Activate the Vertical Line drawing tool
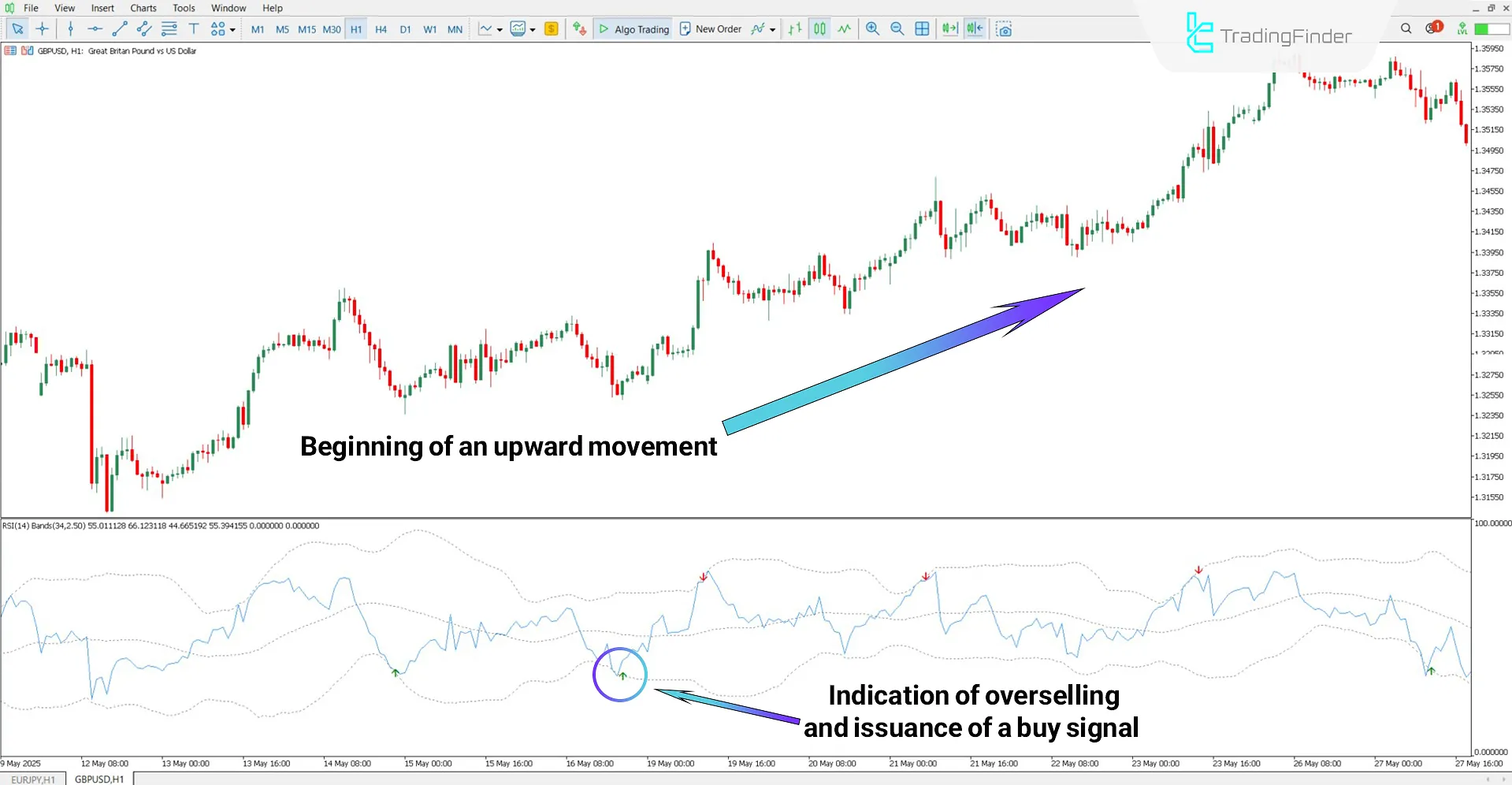 (70, 28)
